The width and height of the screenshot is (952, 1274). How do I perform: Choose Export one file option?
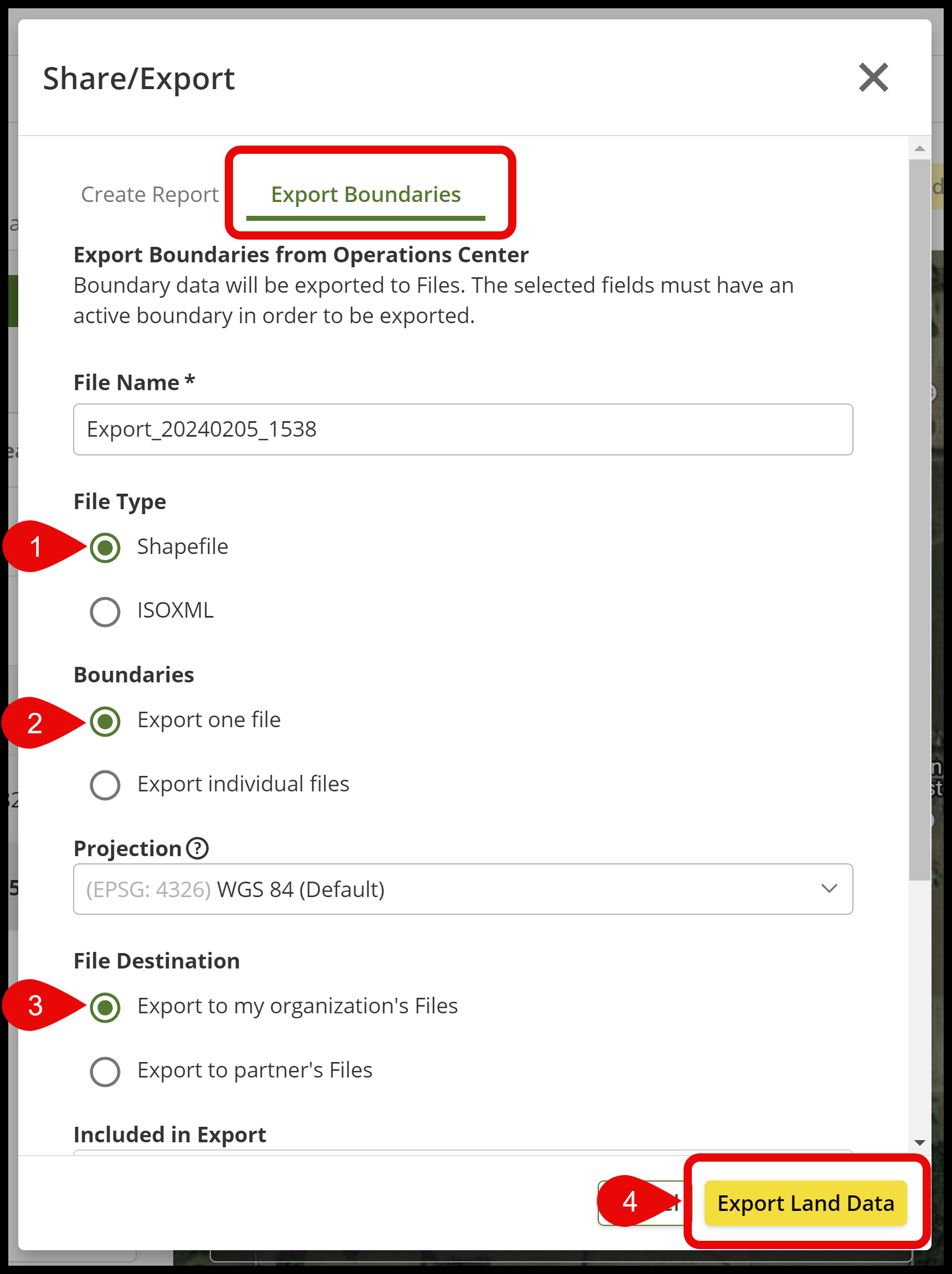(x=105, y=721)
